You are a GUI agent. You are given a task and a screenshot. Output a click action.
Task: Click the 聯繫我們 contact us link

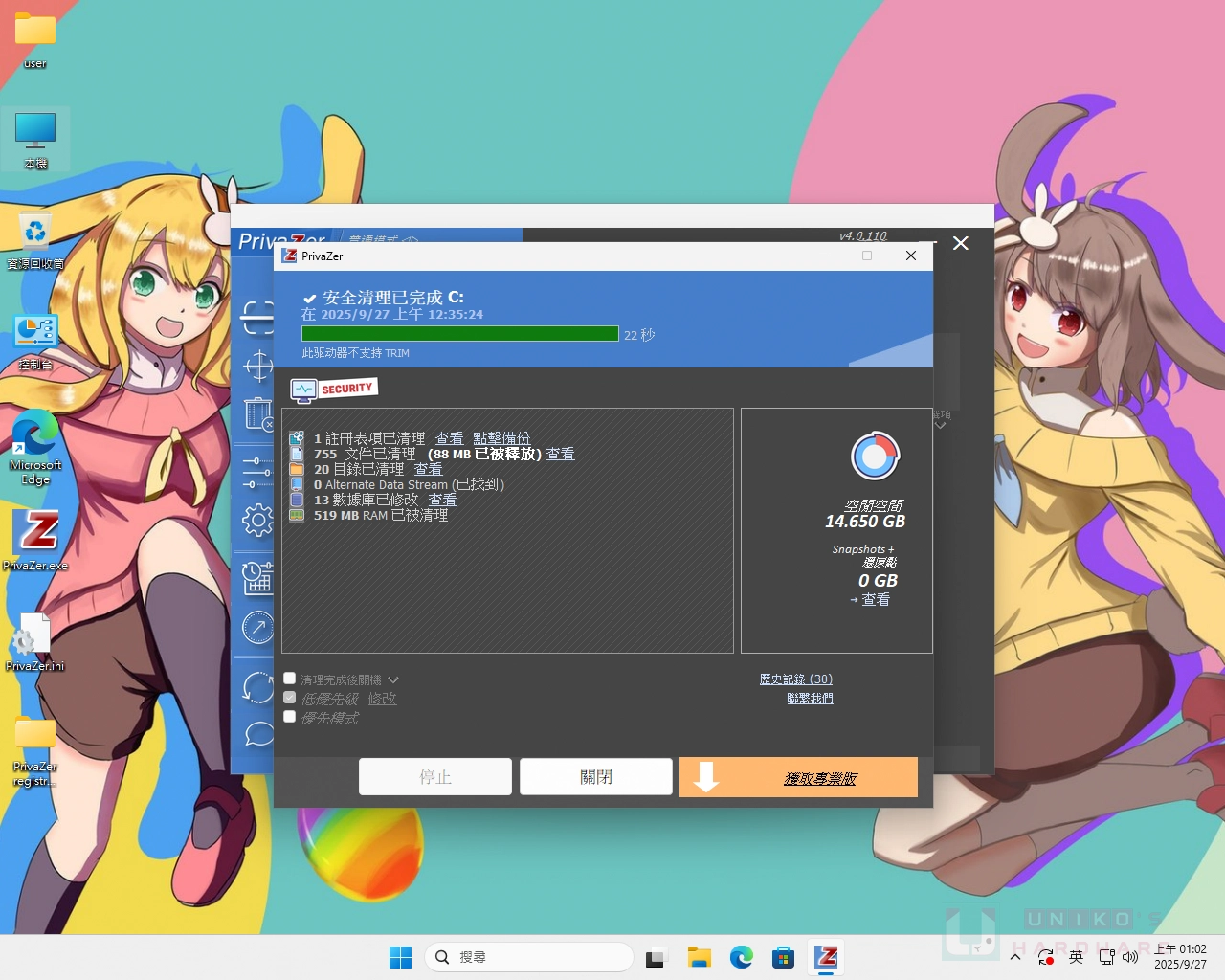click(x=810, y=699)
